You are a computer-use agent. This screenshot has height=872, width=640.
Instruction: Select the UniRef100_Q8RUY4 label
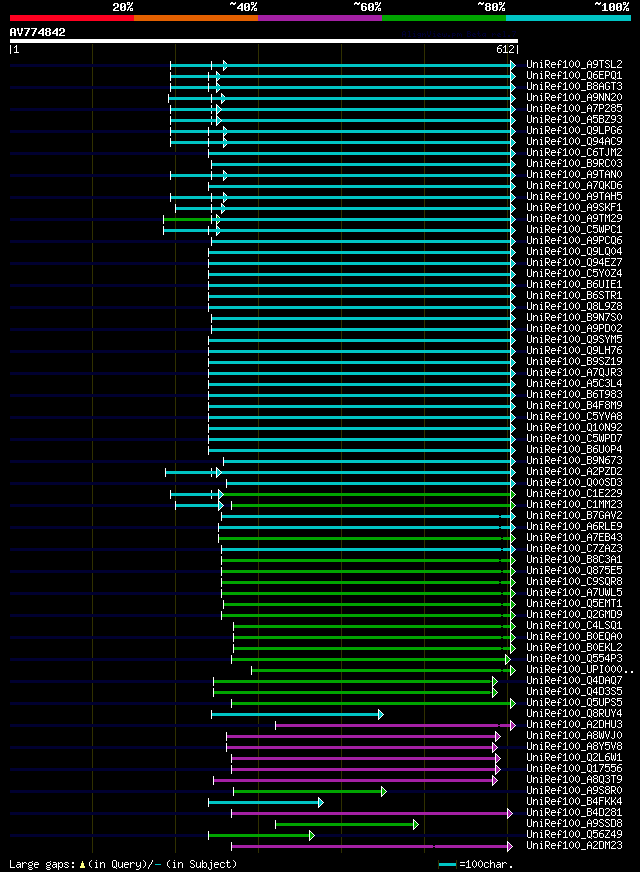[574, 714]
